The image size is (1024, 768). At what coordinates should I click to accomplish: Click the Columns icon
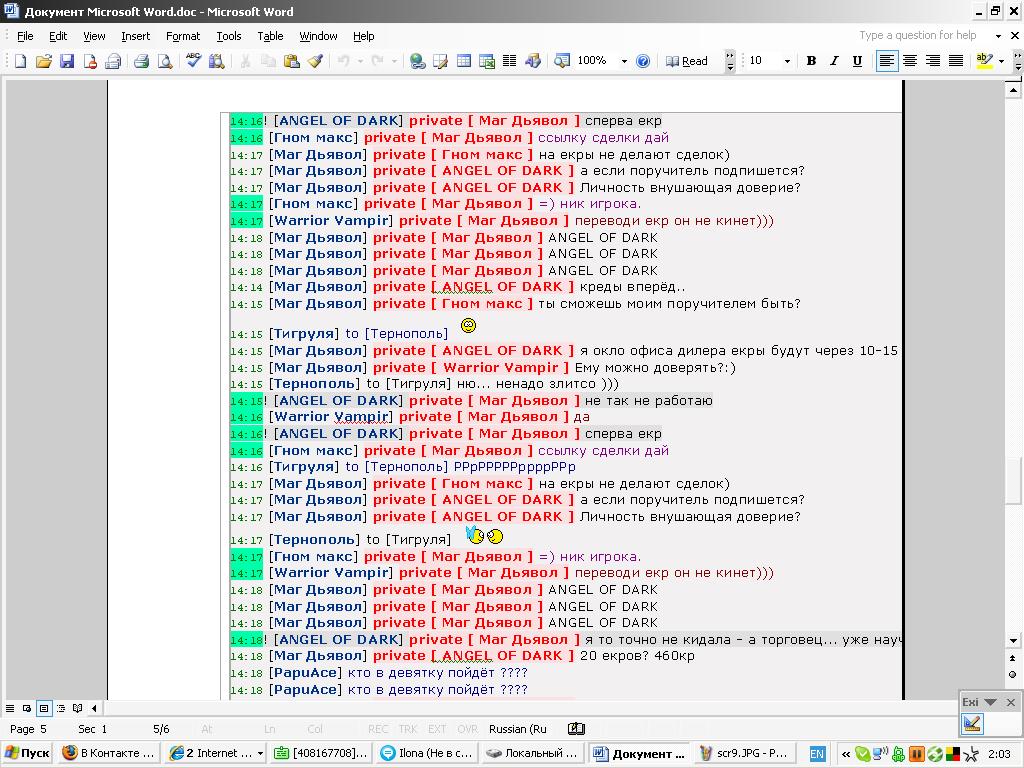tap(510, 61)
